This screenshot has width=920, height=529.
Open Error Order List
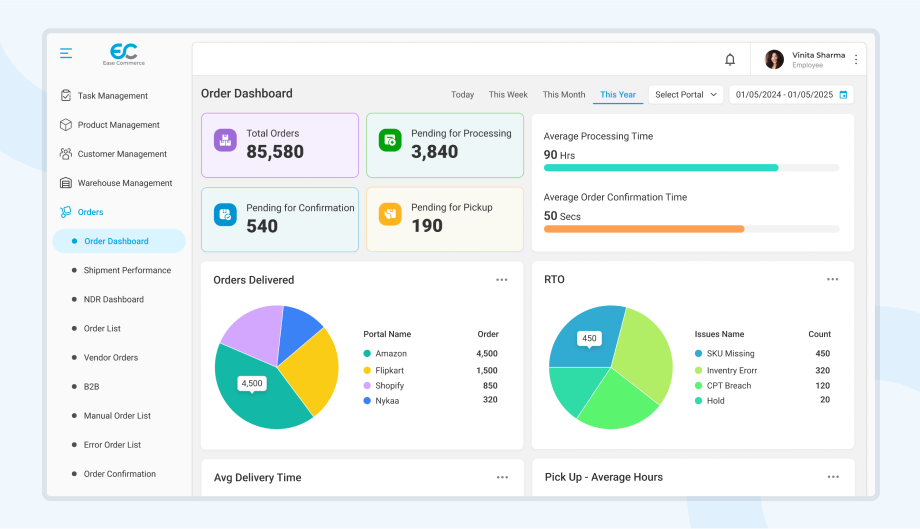coord(112,445)
